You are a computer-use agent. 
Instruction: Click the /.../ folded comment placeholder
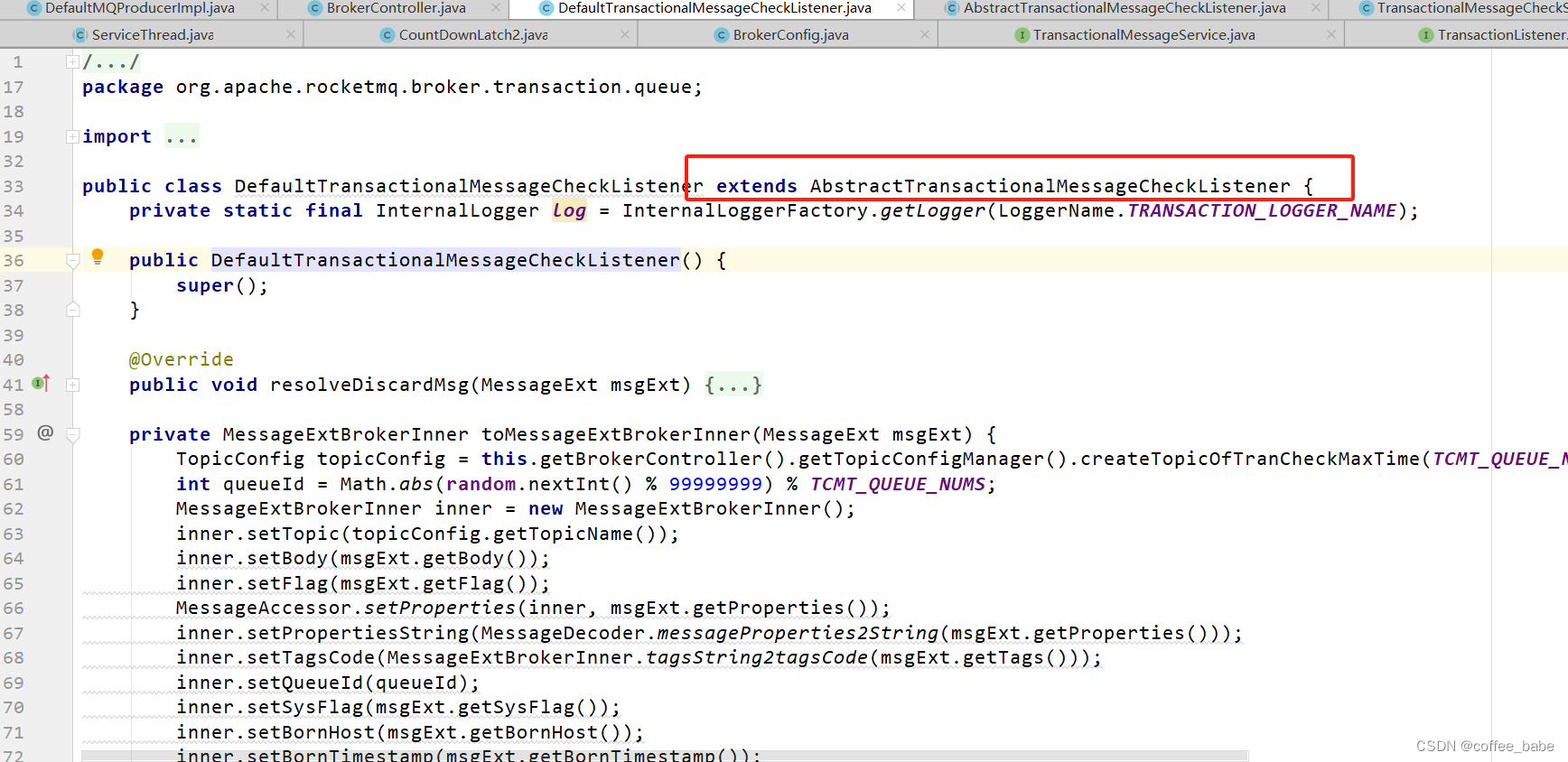(111, 62)
